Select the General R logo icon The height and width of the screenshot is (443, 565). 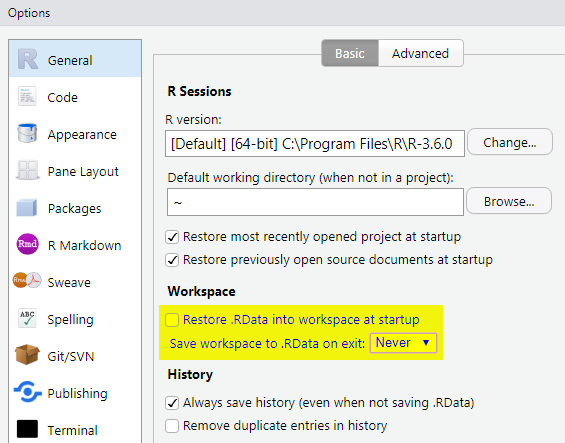(x=28, y=59)
